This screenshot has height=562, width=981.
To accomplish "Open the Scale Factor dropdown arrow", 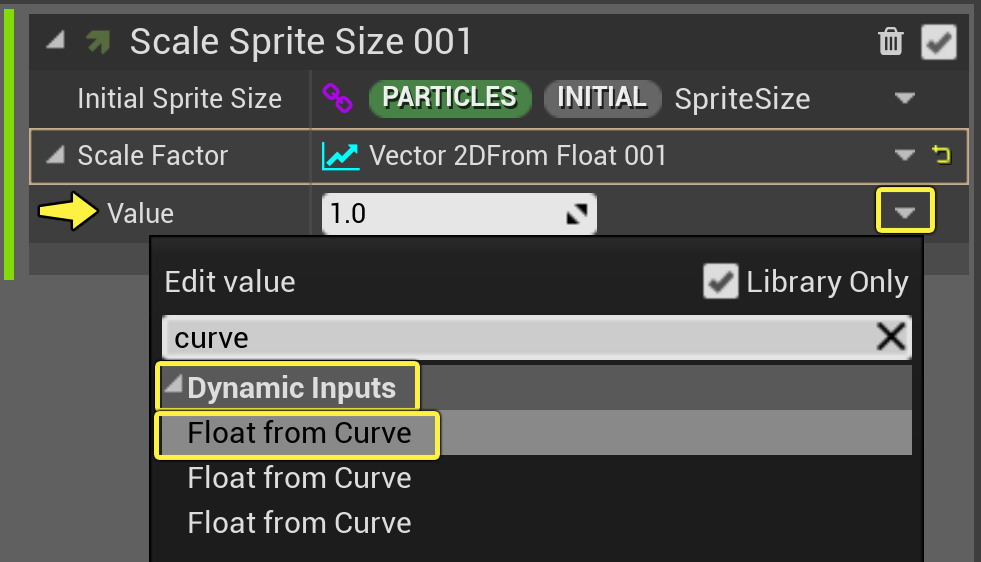I will pyautogui.click(x=905, y=156).
